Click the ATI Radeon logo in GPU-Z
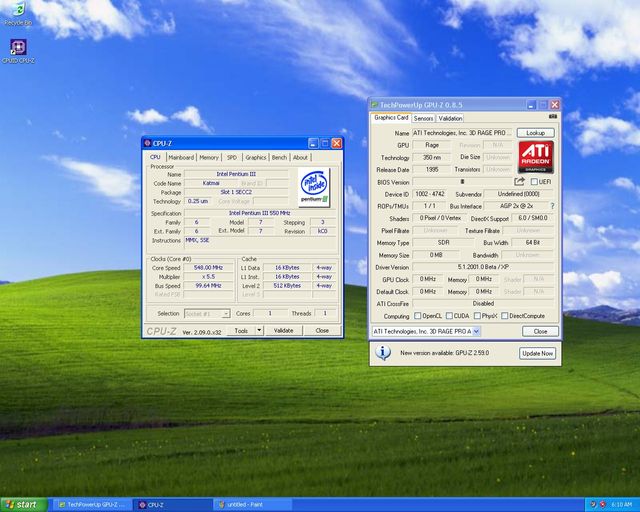 (536, 157)
